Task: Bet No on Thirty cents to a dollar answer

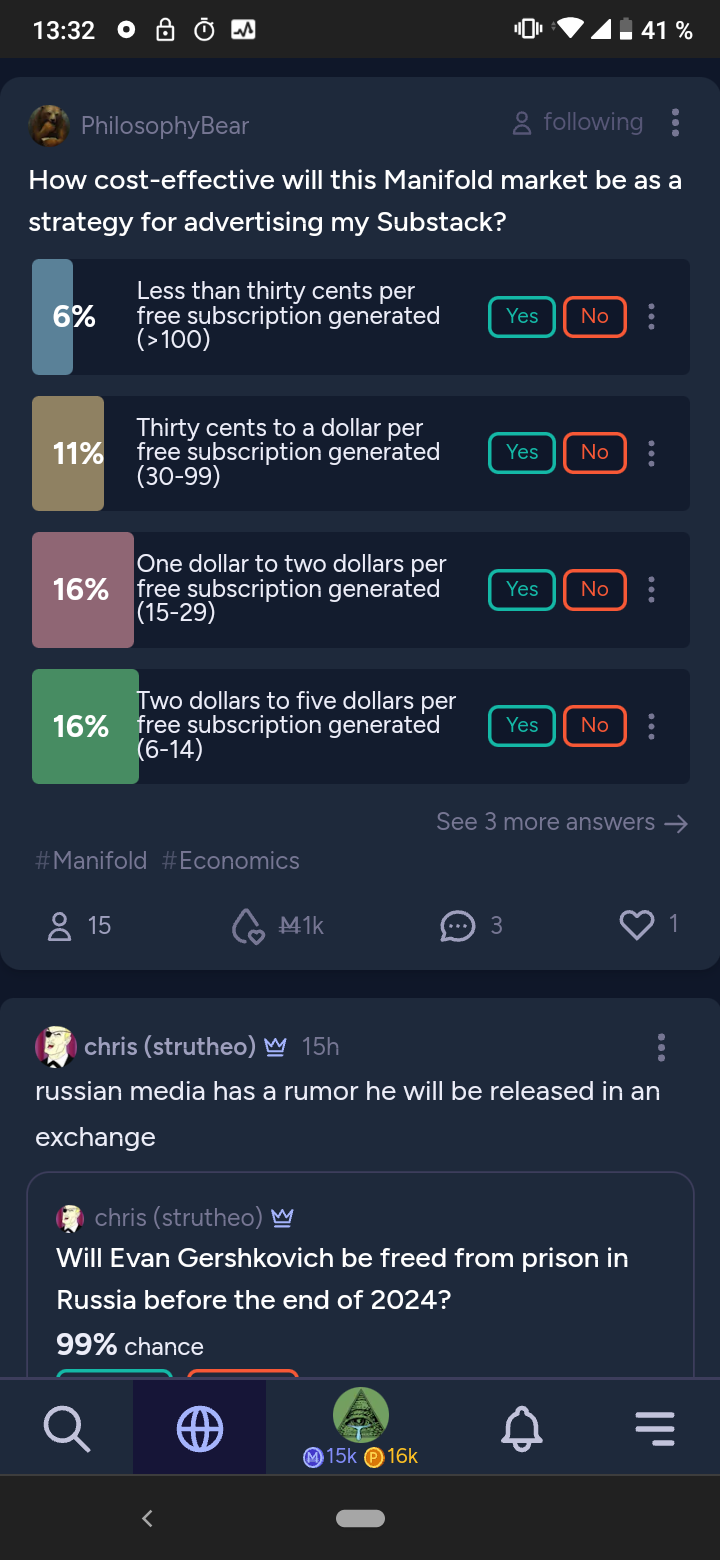Action: pyautogui.click(x=595, y=453)
